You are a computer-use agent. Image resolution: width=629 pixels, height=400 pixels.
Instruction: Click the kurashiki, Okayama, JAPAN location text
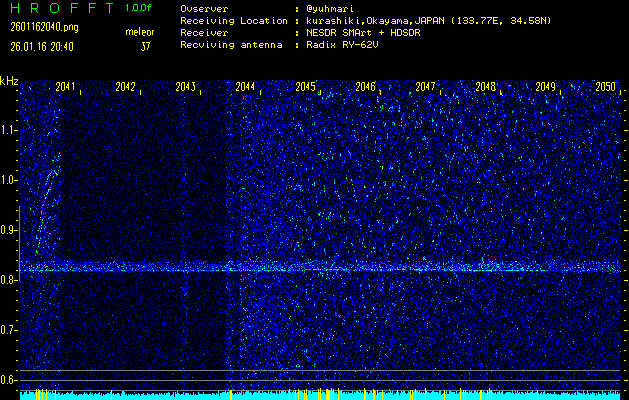point(428,21)
